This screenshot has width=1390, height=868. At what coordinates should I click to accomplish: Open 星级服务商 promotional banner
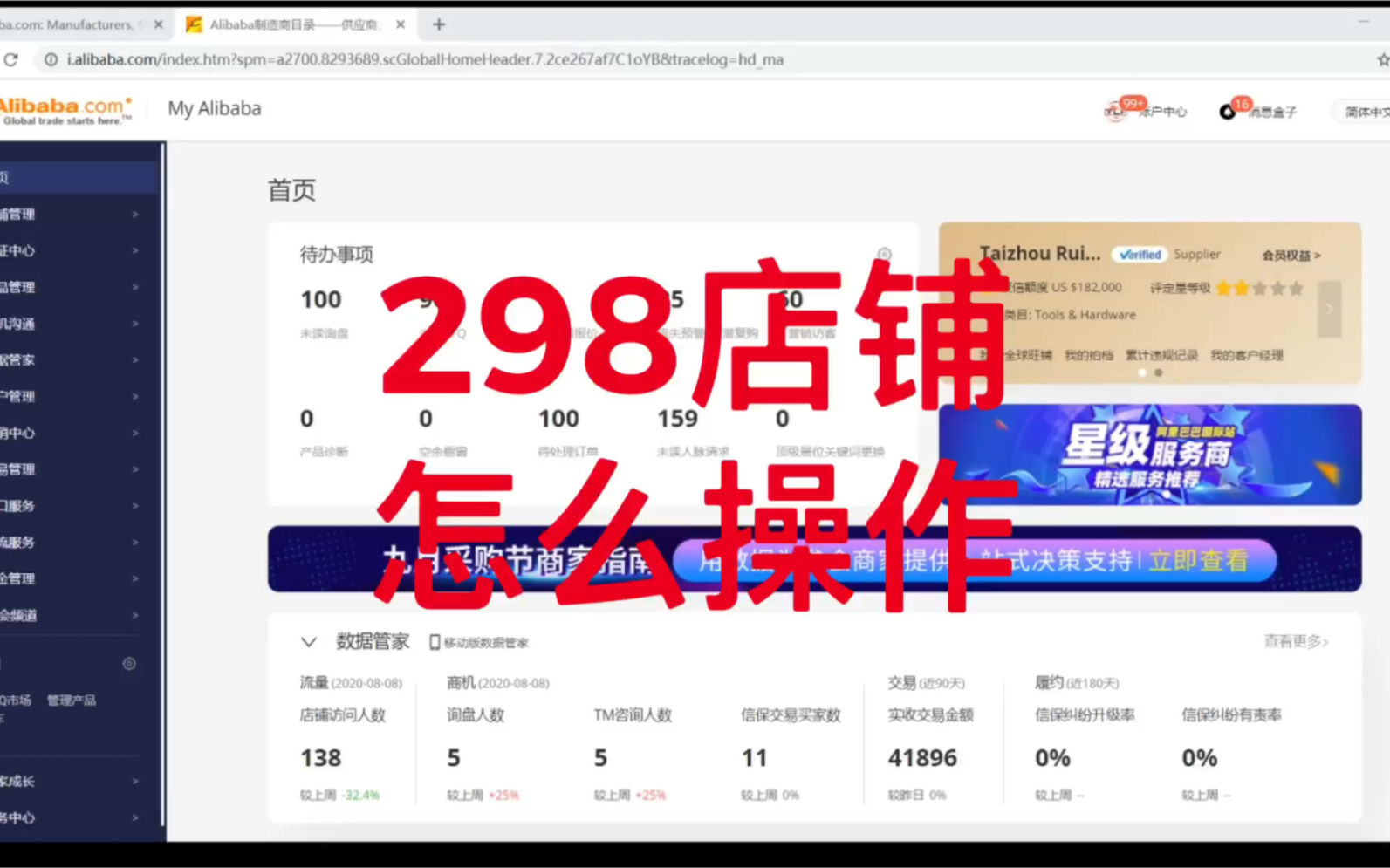pos(1150,455)
